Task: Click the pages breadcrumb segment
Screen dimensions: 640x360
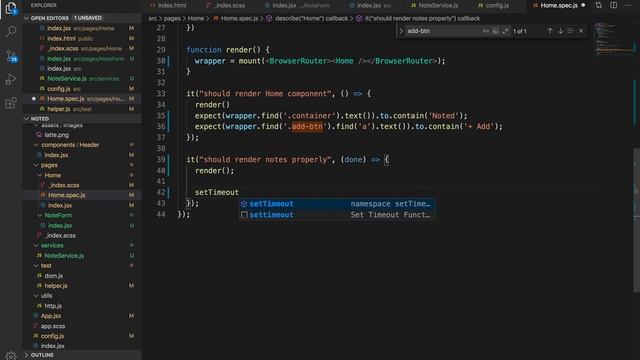Action: pos(172,19)
